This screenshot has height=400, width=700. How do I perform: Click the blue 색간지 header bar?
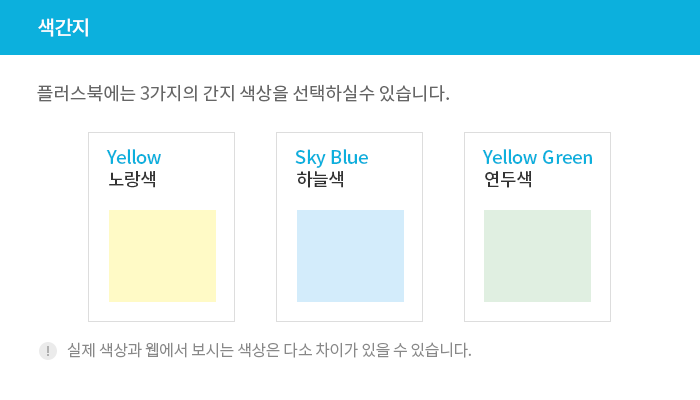[350, 27]
